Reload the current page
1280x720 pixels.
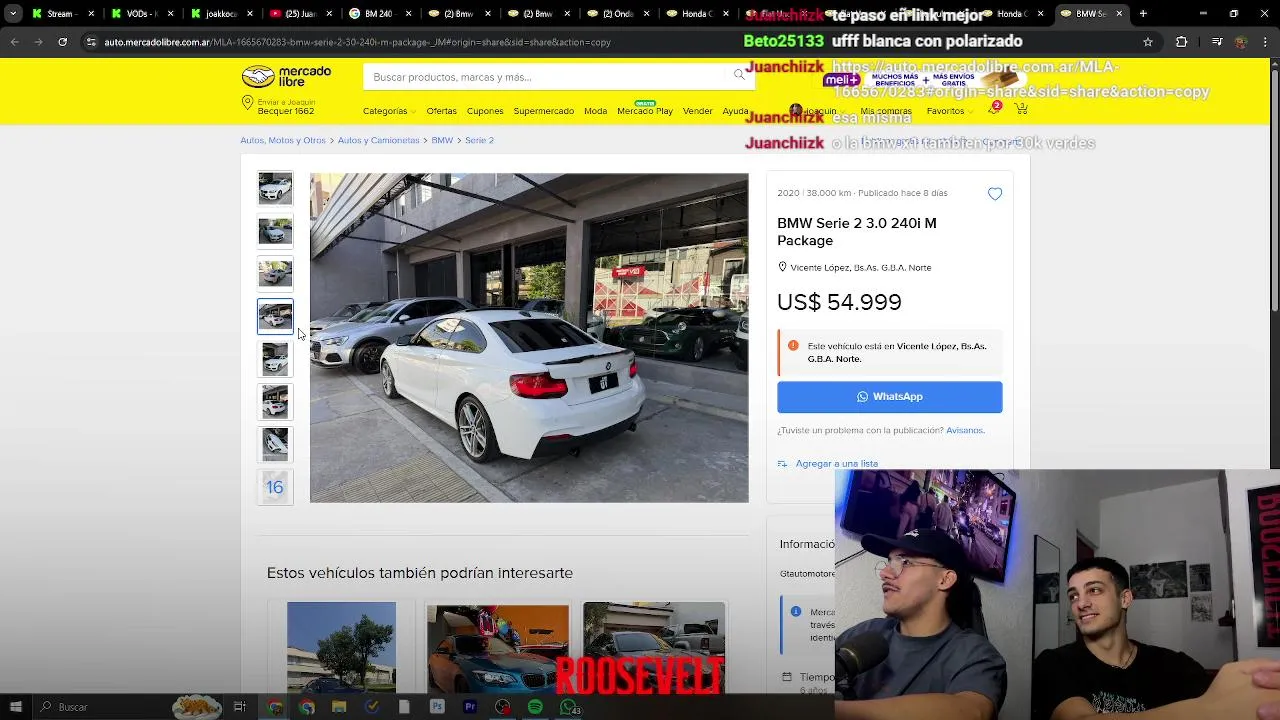(62, 42)
